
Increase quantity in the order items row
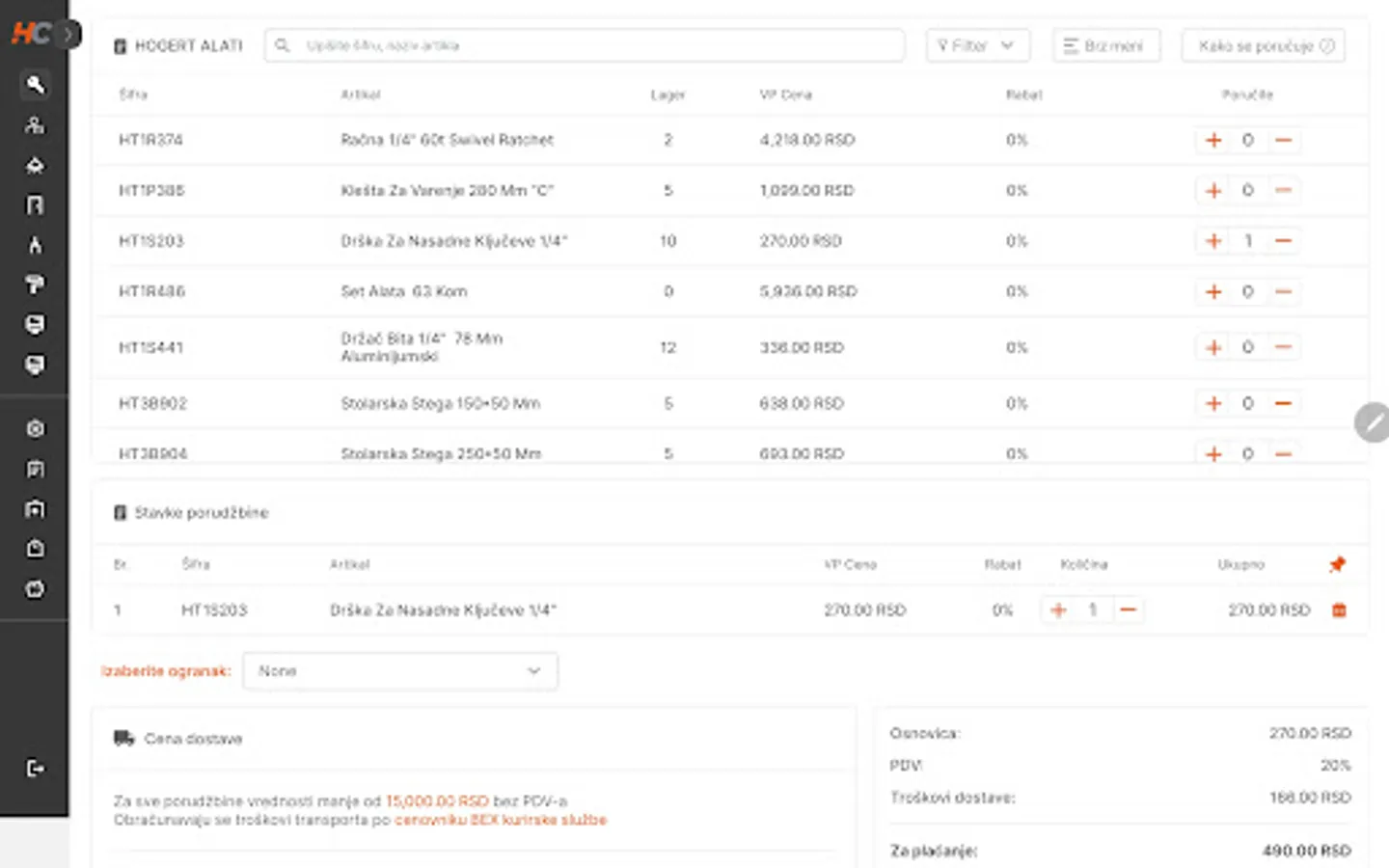pos(1058,610)
